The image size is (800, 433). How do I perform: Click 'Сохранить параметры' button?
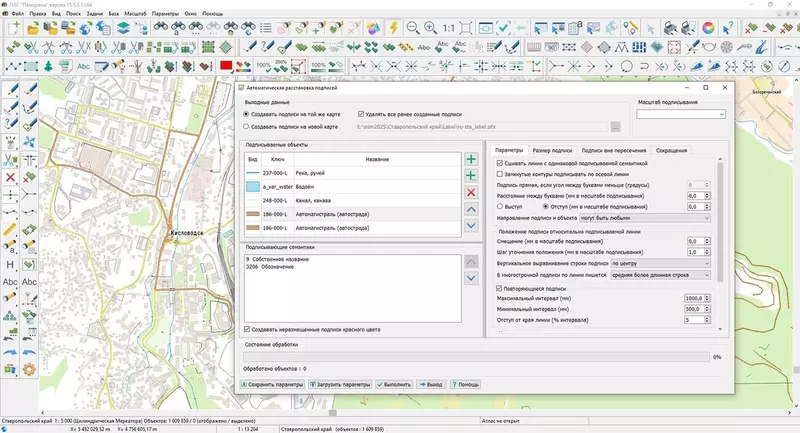pos(272,383)
